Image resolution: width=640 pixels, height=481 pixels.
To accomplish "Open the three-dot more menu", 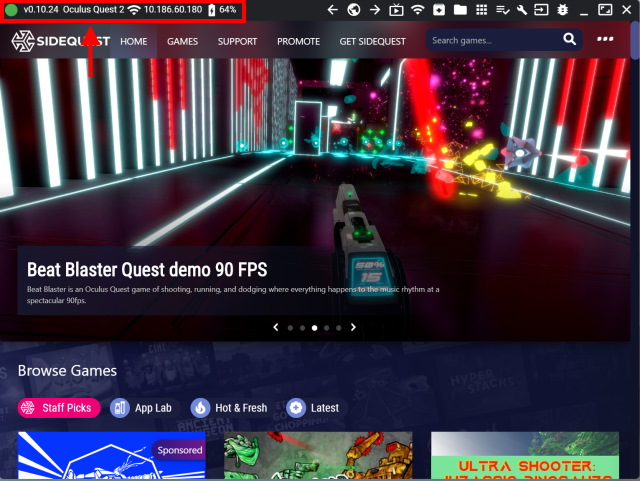I will tap(605, 39).
